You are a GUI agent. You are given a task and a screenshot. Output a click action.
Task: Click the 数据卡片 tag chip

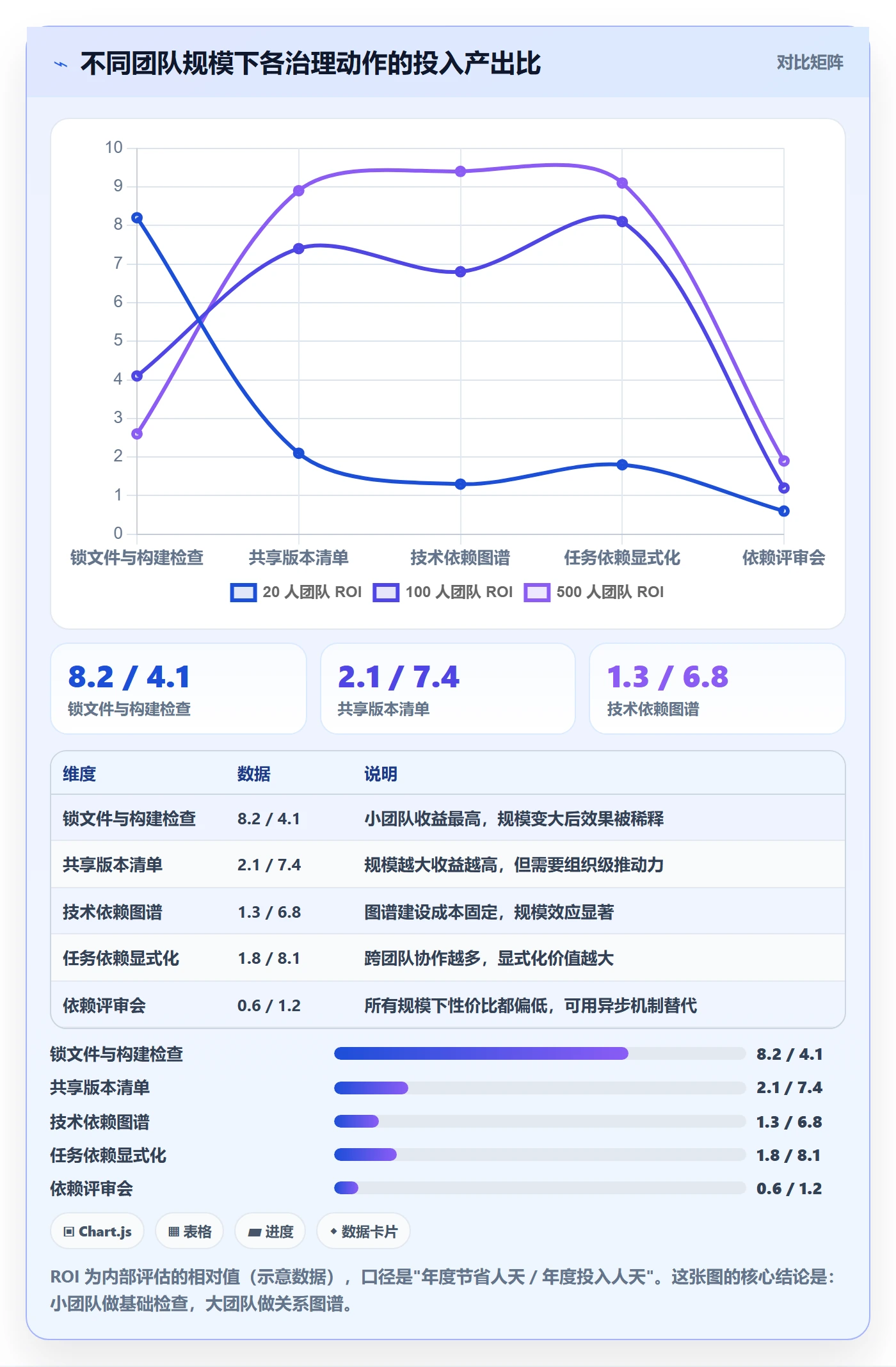tap(364, 1231)
